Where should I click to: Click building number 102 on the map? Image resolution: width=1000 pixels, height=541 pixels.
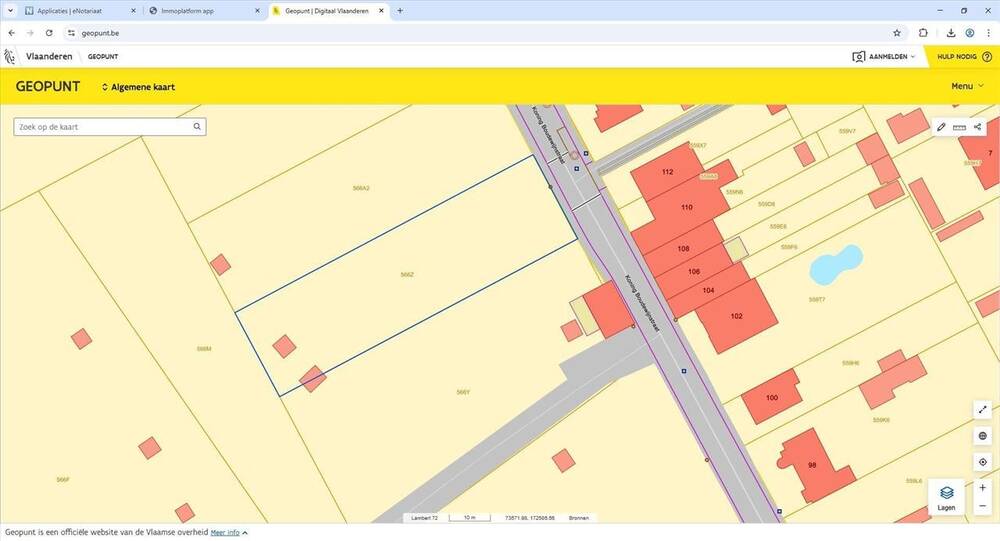pyautogui.click(x=737, y=316)
